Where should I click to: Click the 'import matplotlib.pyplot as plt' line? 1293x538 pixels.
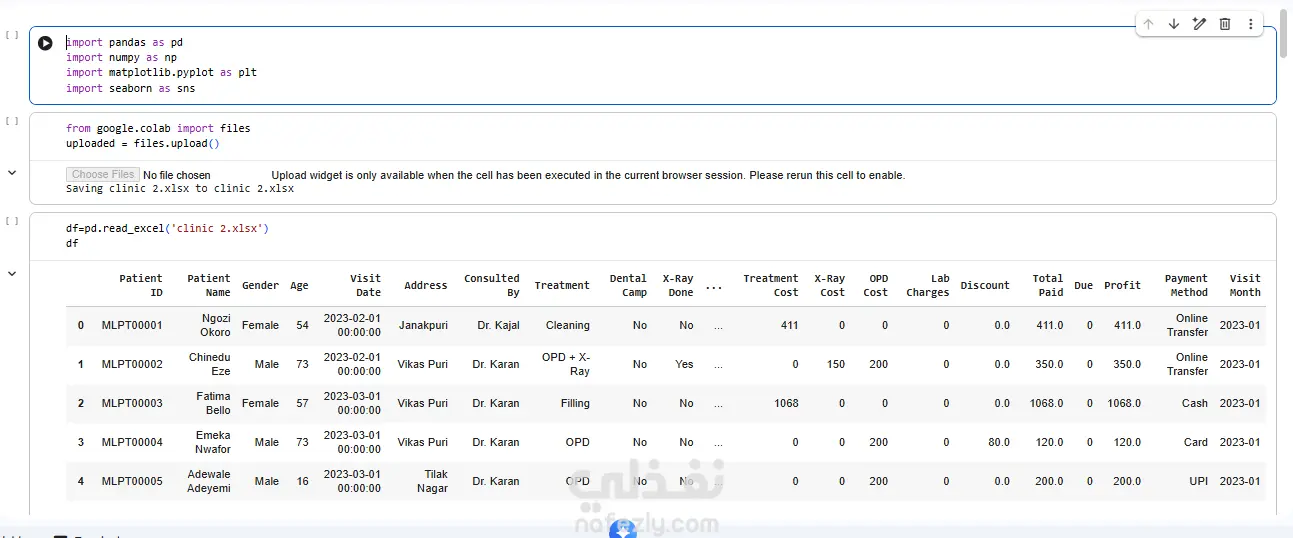tap(161, 73)
